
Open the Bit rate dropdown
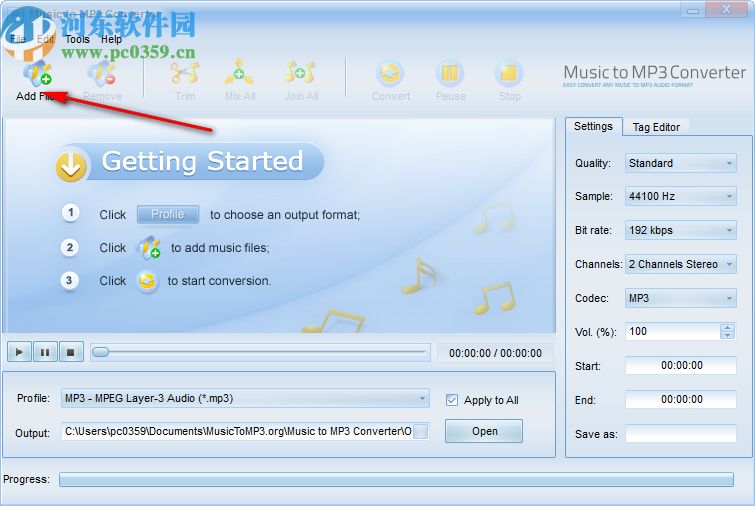pos(680,230)
